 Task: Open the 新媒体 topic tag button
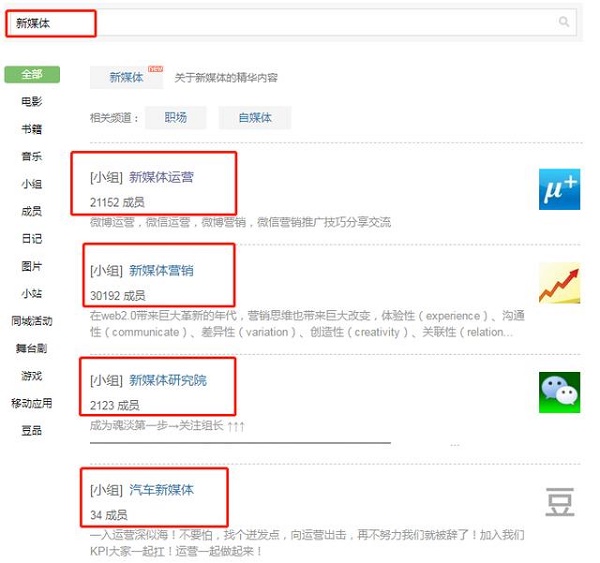127,77
